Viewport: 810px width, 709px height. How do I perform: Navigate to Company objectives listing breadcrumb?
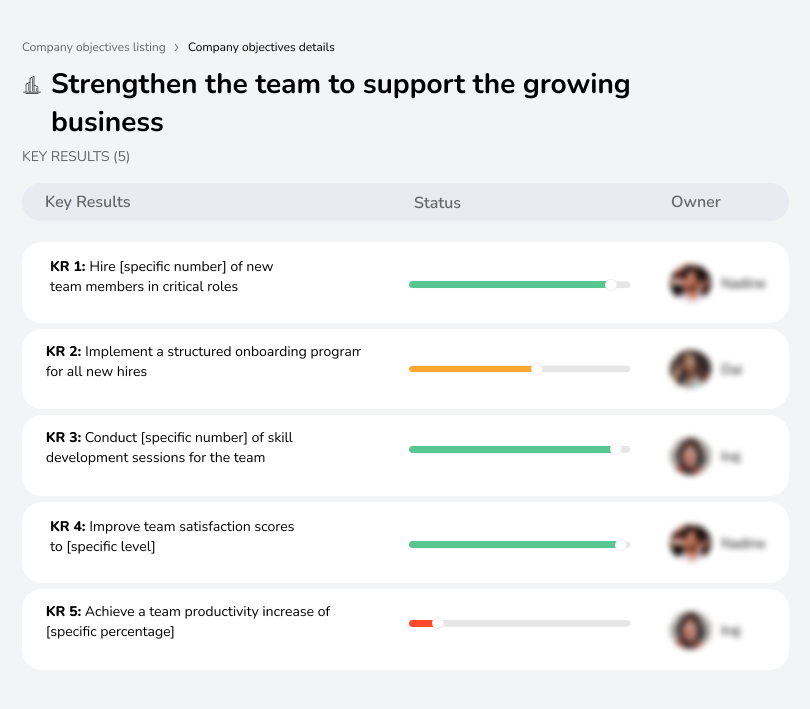point(93,47)
